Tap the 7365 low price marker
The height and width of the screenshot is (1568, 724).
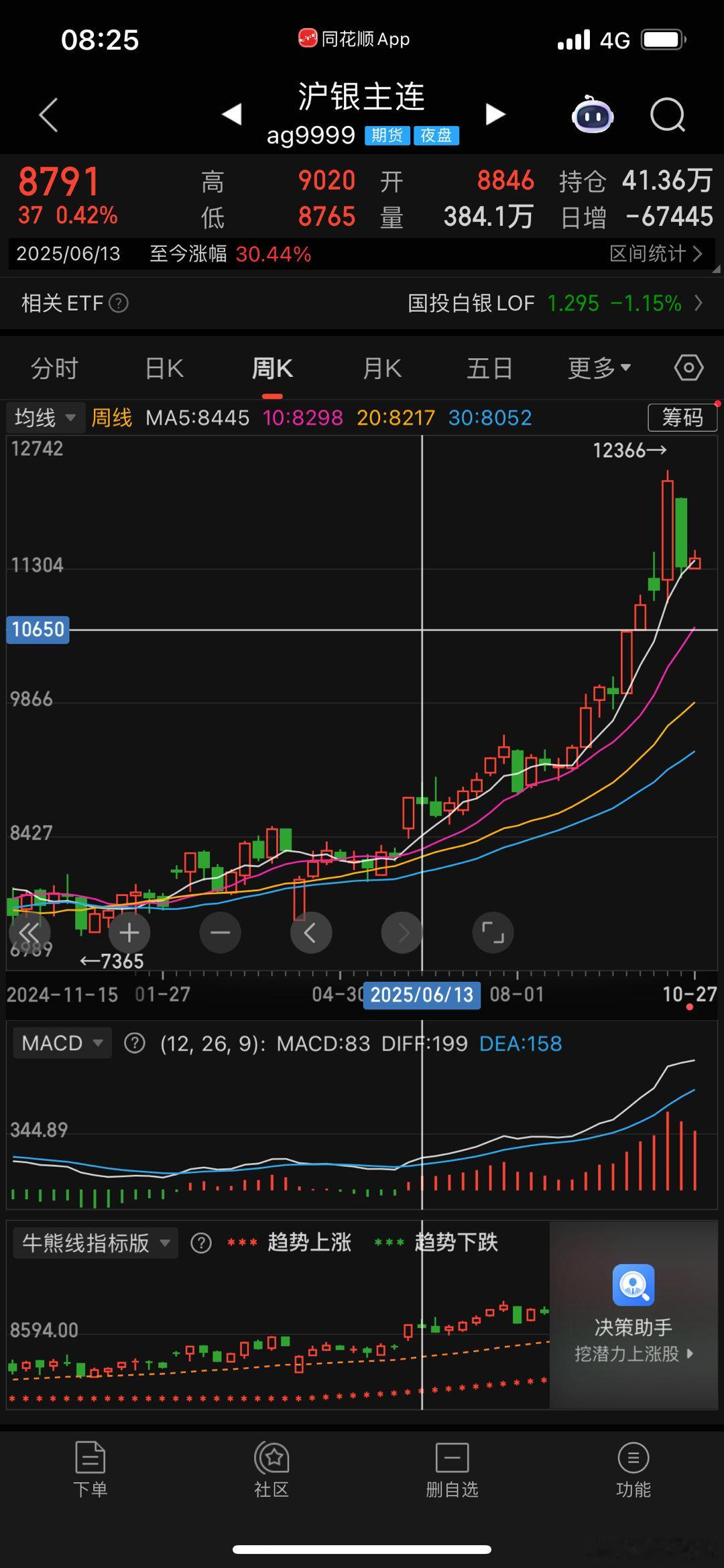coord(112,961)
